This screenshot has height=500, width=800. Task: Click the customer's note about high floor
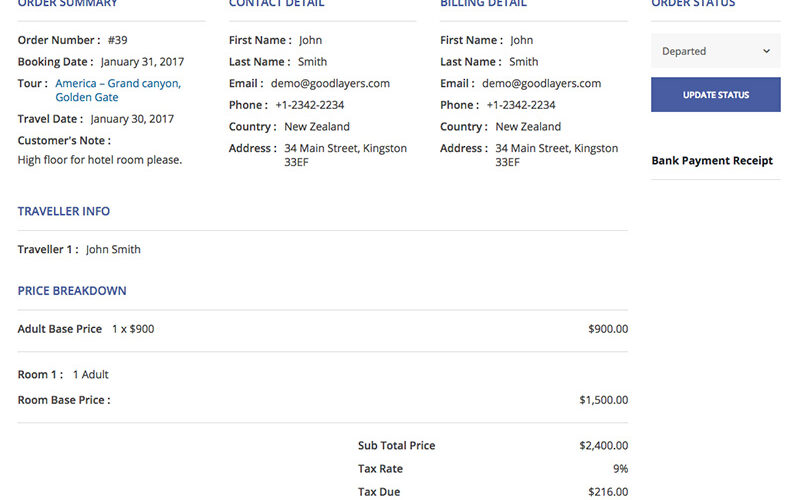[x=100, y=160]
